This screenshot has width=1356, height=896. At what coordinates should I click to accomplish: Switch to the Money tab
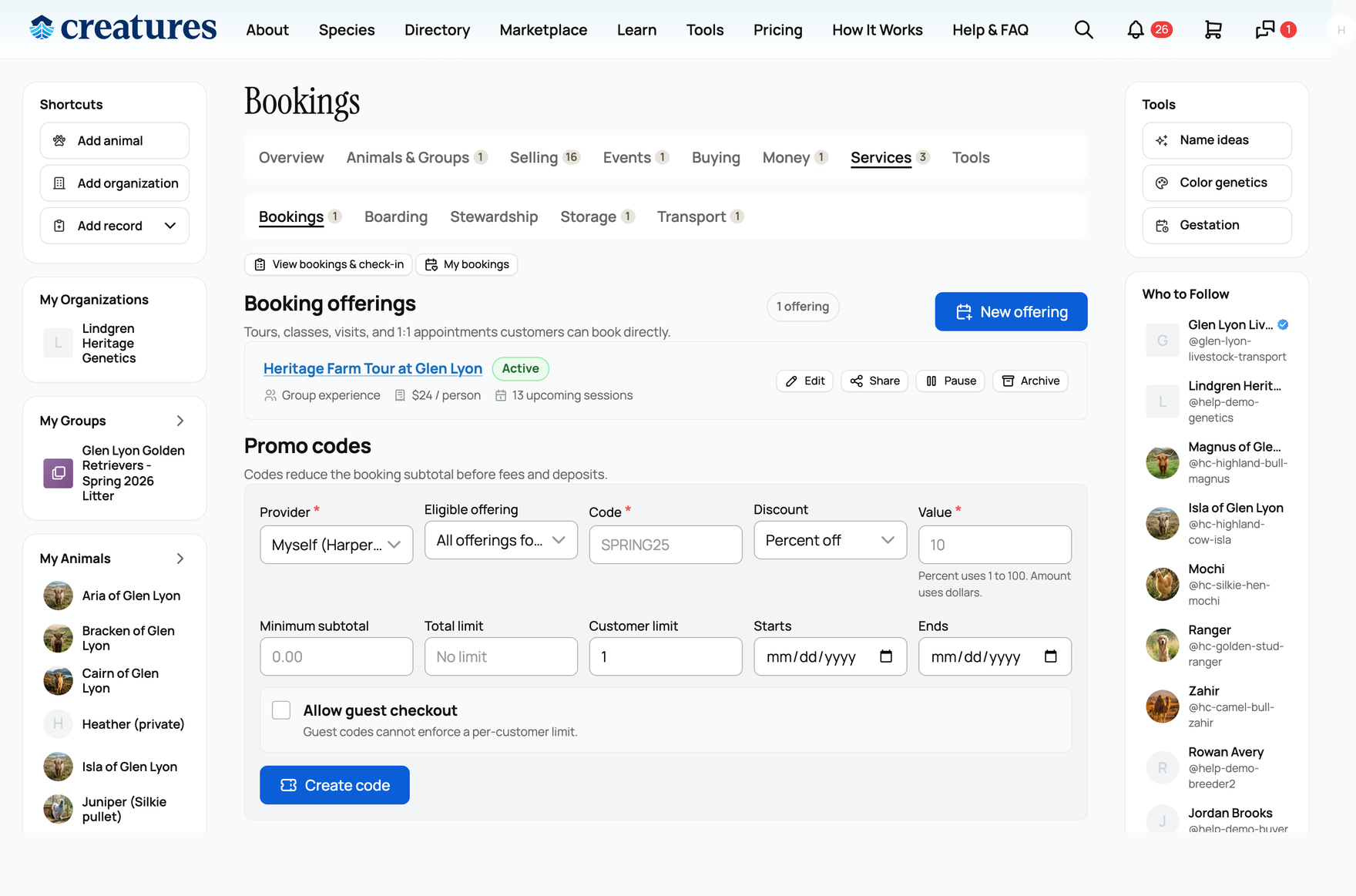click(795, 158)
